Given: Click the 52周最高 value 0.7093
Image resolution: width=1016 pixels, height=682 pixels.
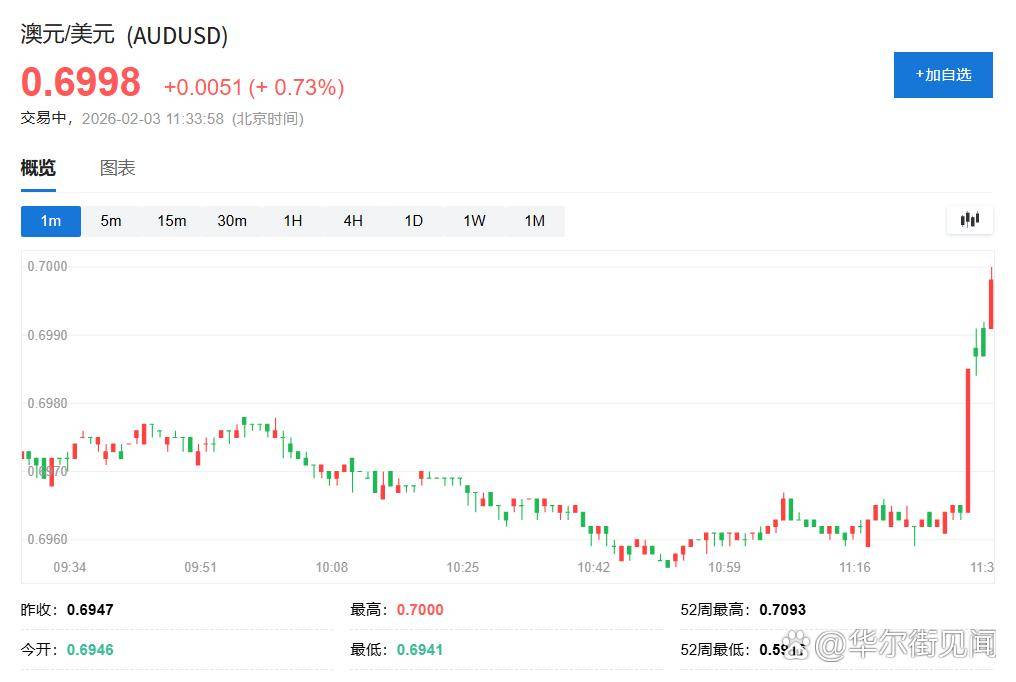Looking at the screenshot, I should [x=782, y=609].
